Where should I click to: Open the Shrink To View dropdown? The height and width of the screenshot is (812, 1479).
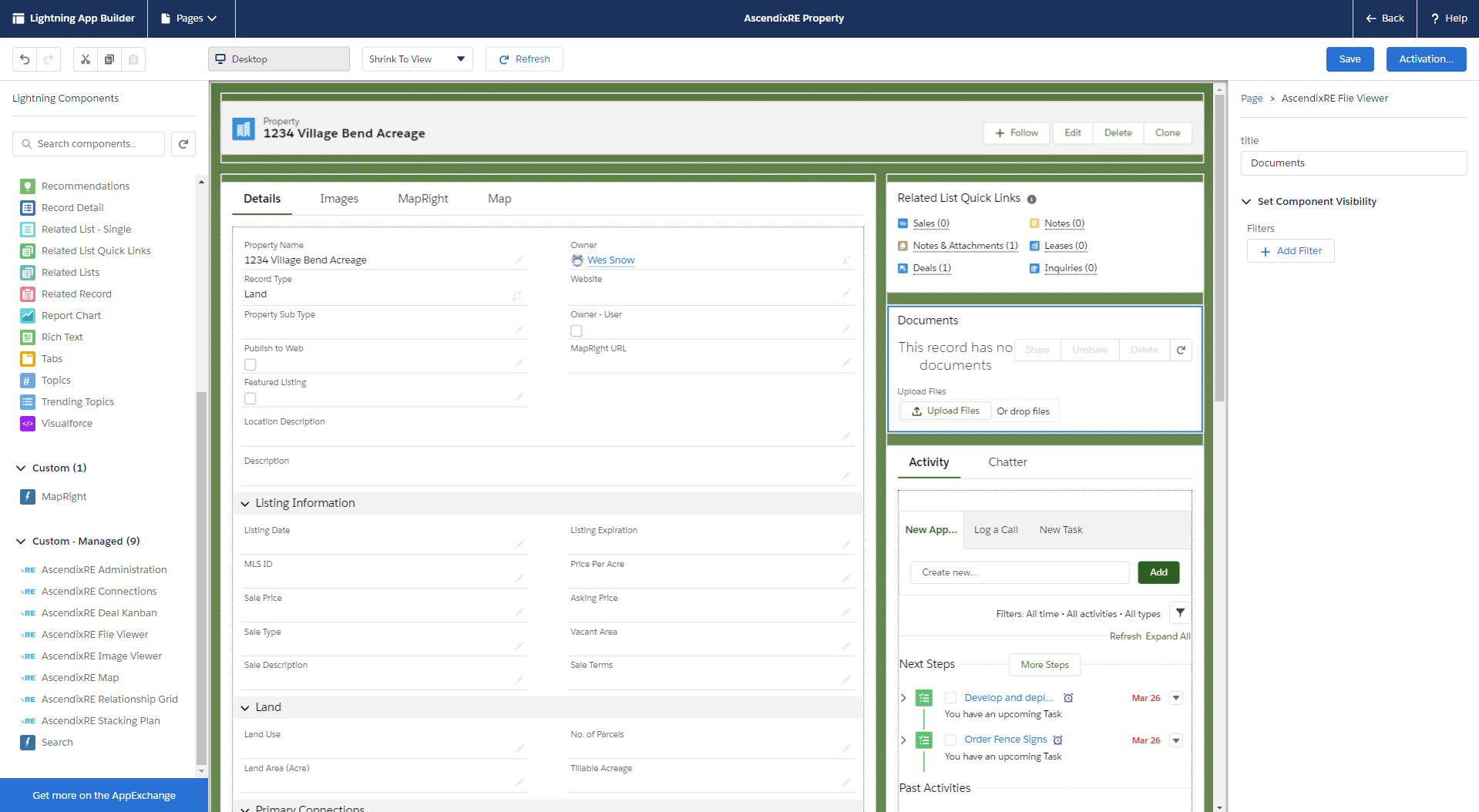click(x=417, y=59)
